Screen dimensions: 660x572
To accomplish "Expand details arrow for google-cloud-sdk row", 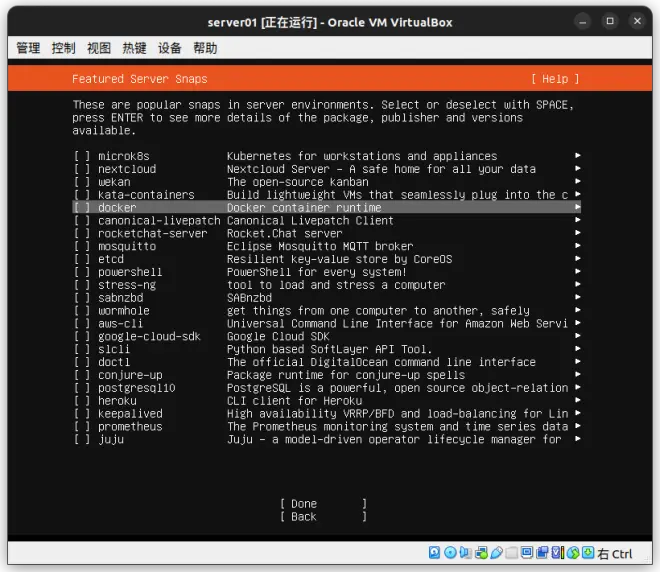I will [578, 336].
